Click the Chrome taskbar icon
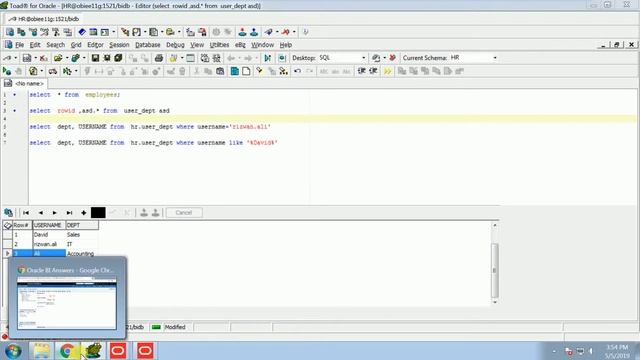This screenshot has width=640, height=360. [67, 351]
